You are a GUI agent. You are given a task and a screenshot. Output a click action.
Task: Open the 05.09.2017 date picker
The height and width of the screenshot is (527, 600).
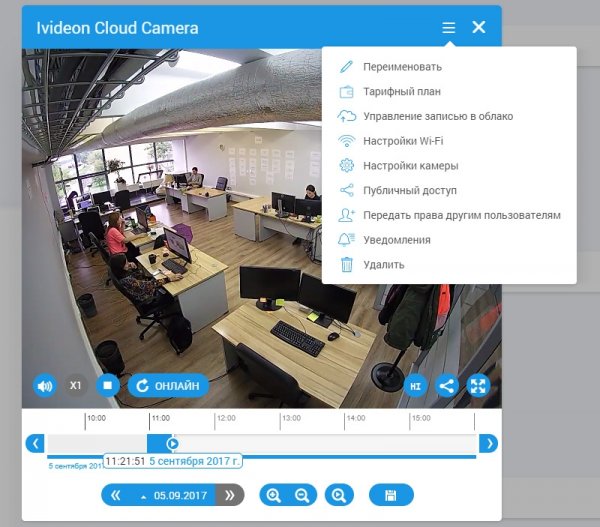tap(174, 496)
